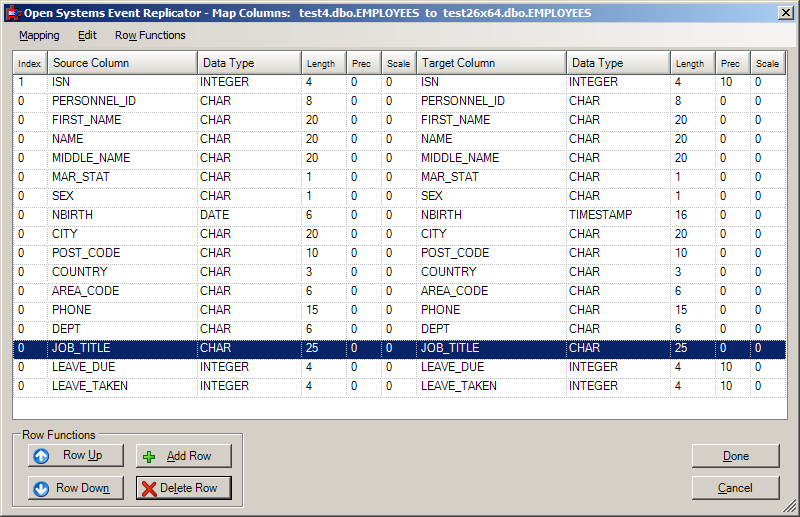This screenshot has height=517, width=800.
Task: Select the target NBIRTH cell
Action: (x=491, y=215)
